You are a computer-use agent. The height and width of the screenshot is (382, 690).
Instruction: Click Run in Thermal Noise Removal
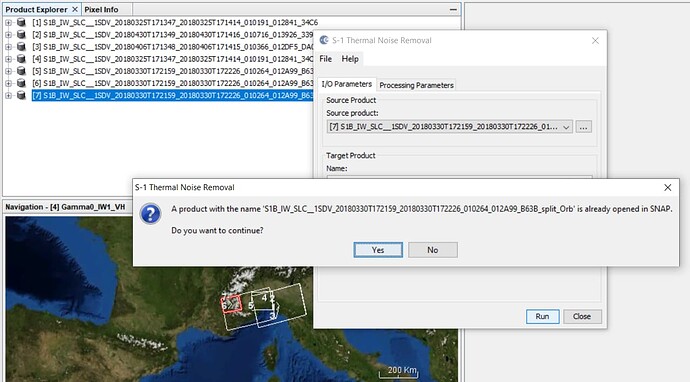pos(542,316)
